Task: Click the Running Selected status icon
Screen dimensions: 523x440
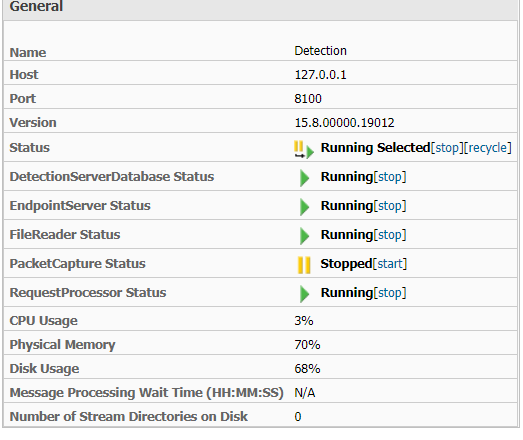Action: (304, 149)
